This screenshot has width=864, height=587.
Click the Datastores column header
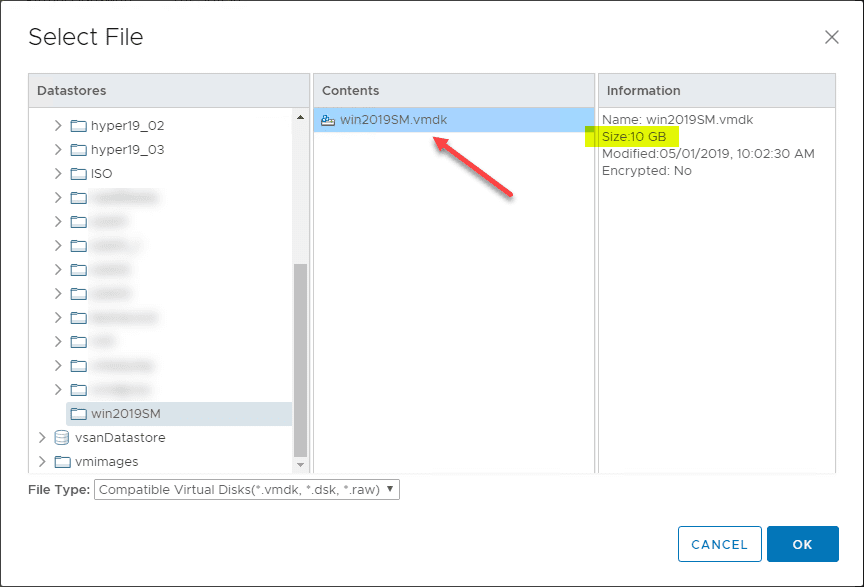[75, 90]
